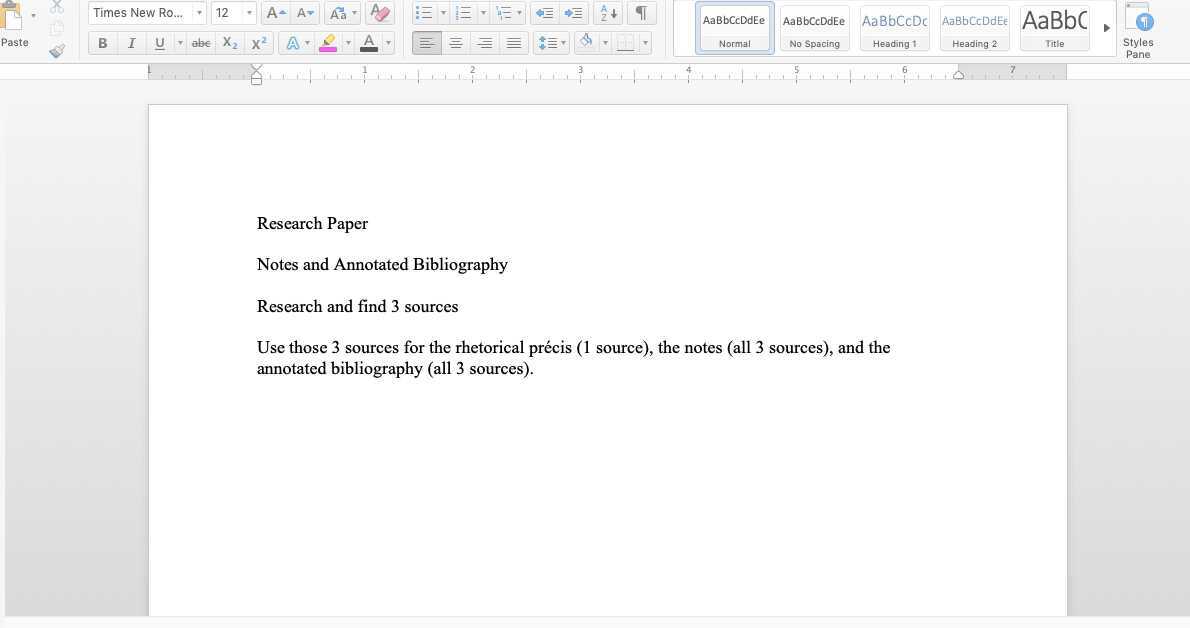Toggle strikethrough text formatting
Viewport: 1190px width, 628px height.
[201, 43]
